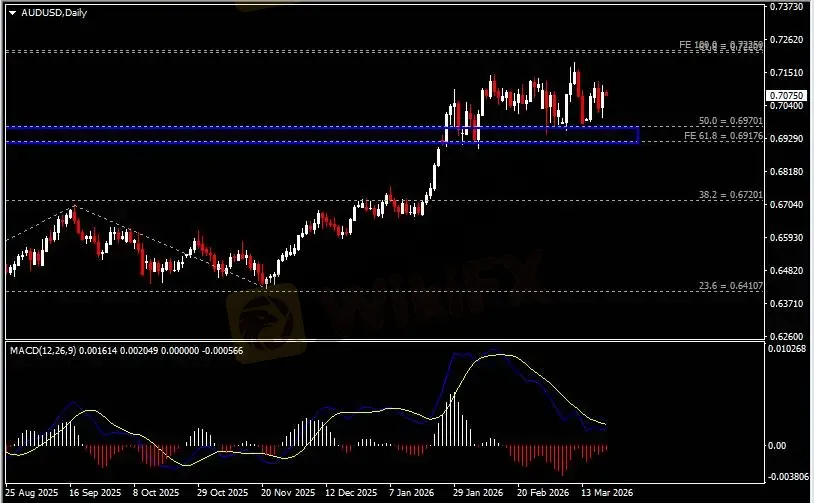
Task: Click the 0.63710 price axis label
Action: [786, 303]
